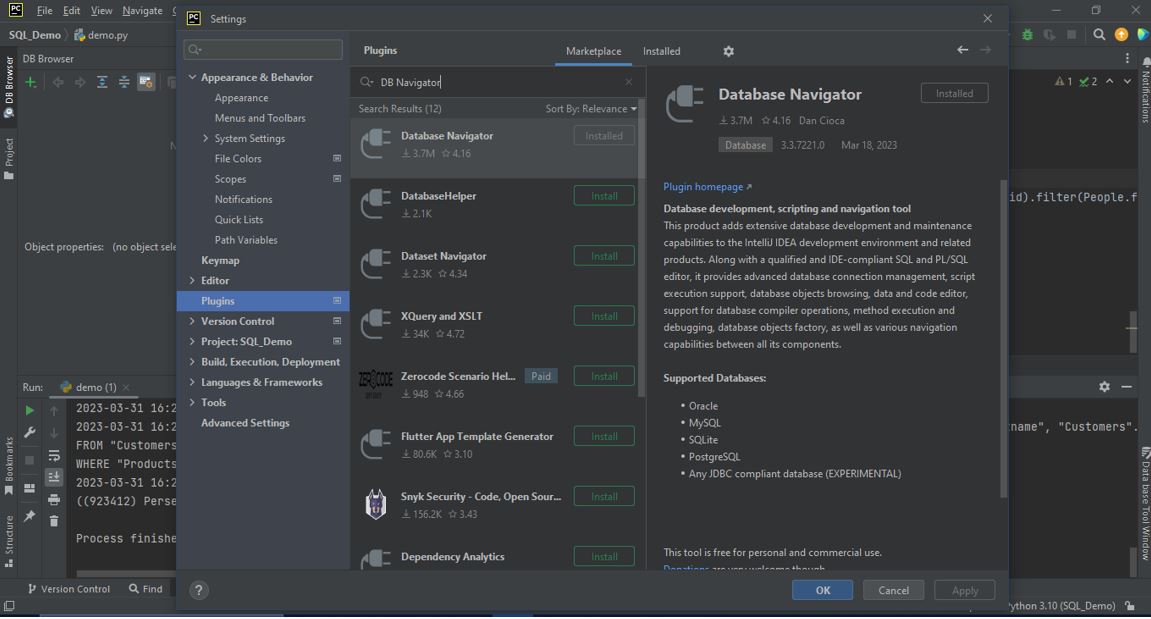This screenshot has width=1151, height=619.
Task: Click the Settings help question mark icon
Action: [198, 590]
